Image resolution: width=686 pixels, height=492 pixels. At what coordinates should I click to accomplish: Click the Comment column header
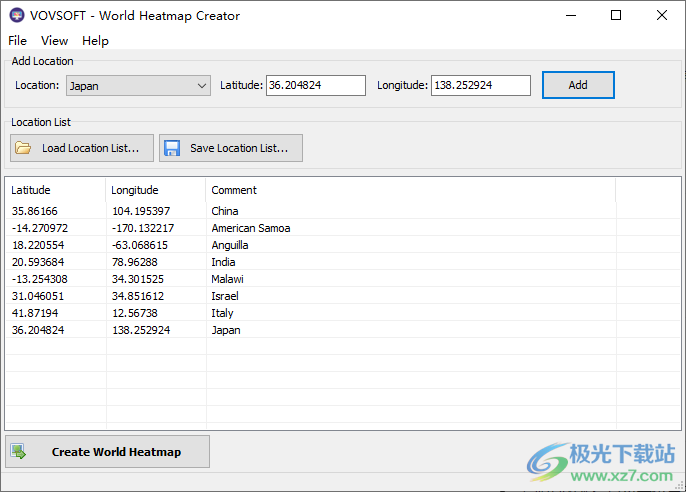click(x=410, y=190)
